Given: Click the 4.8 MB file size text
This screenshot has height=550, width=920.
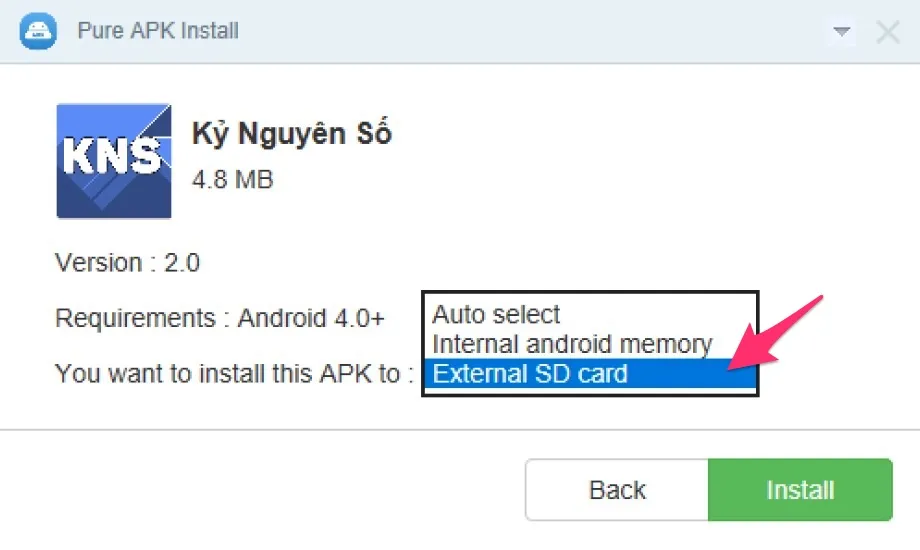Looking at the screenshot, I should tap(232, 180).
